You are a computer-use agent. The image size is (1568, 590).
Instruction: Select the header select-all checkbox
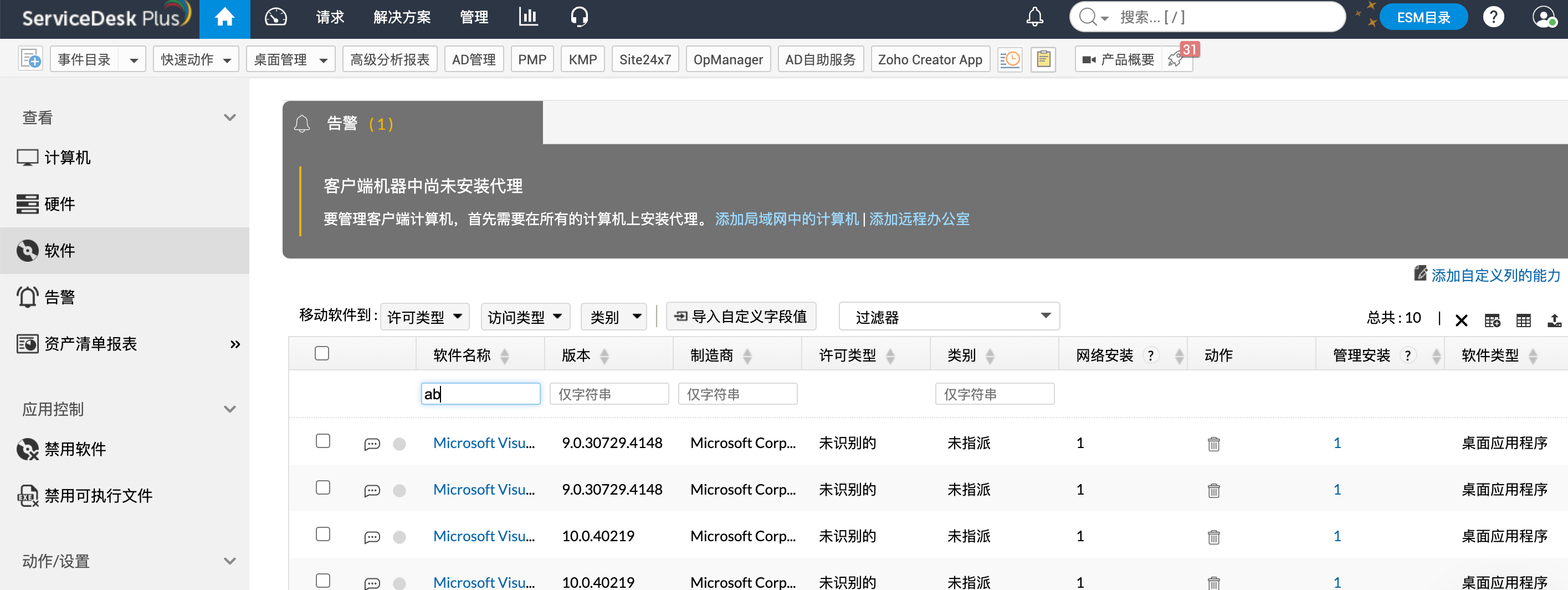point(322,353)
